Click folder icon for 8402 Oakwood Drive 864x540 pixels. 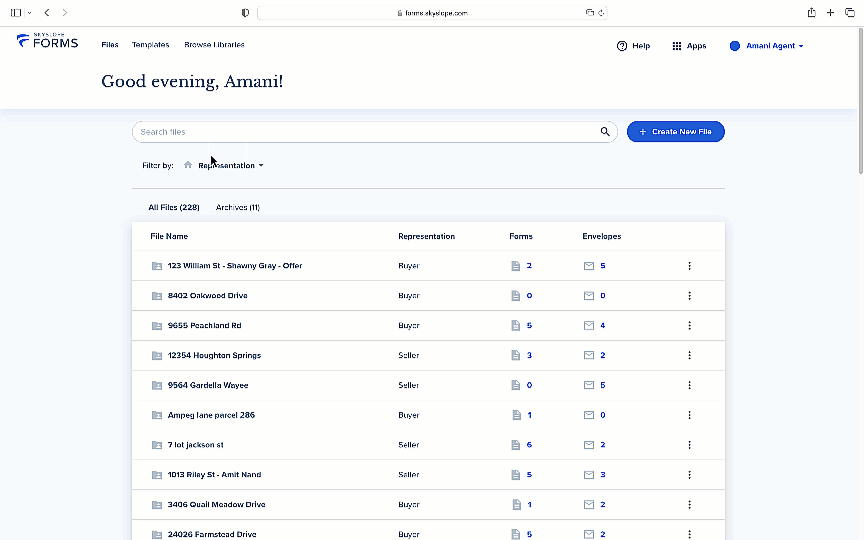click(x=157, y=296)
